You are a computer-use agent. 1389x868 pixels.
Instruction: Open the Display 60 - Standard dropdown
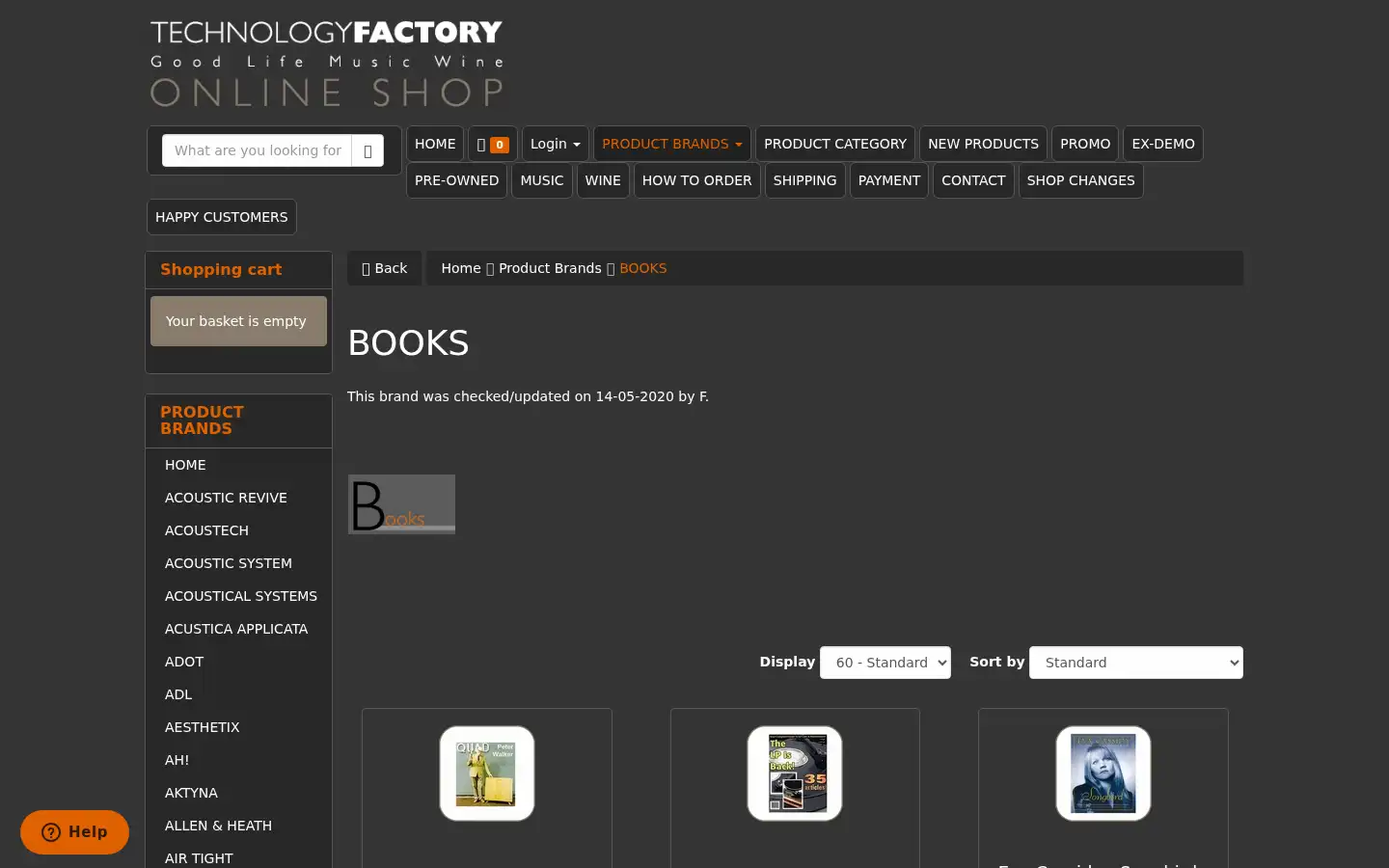tap(885, 663)
